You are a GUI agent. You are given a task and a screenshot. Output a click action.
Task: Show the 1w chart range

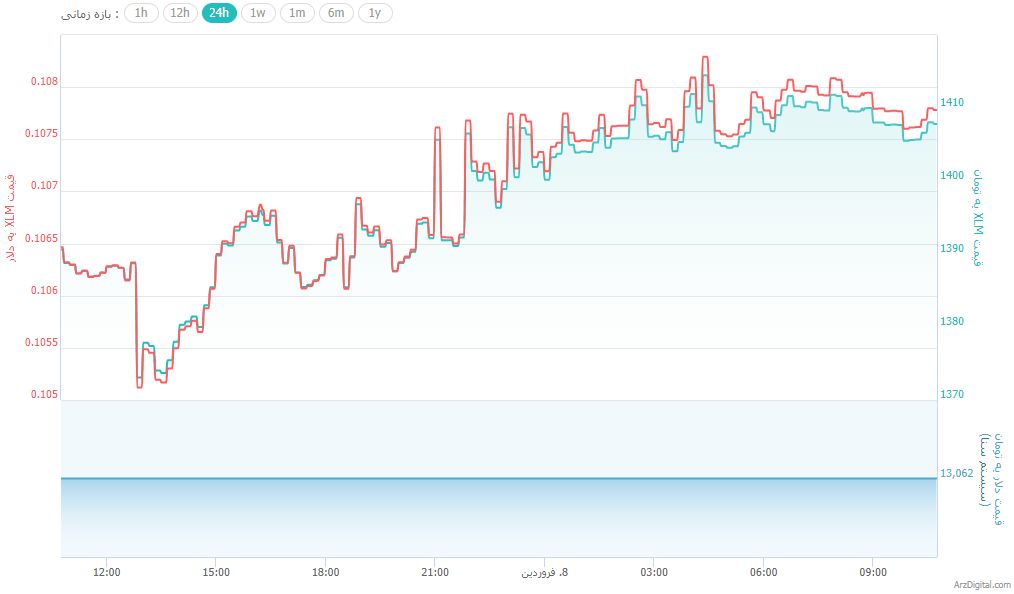pyautogui.click(x=258, y=13)
